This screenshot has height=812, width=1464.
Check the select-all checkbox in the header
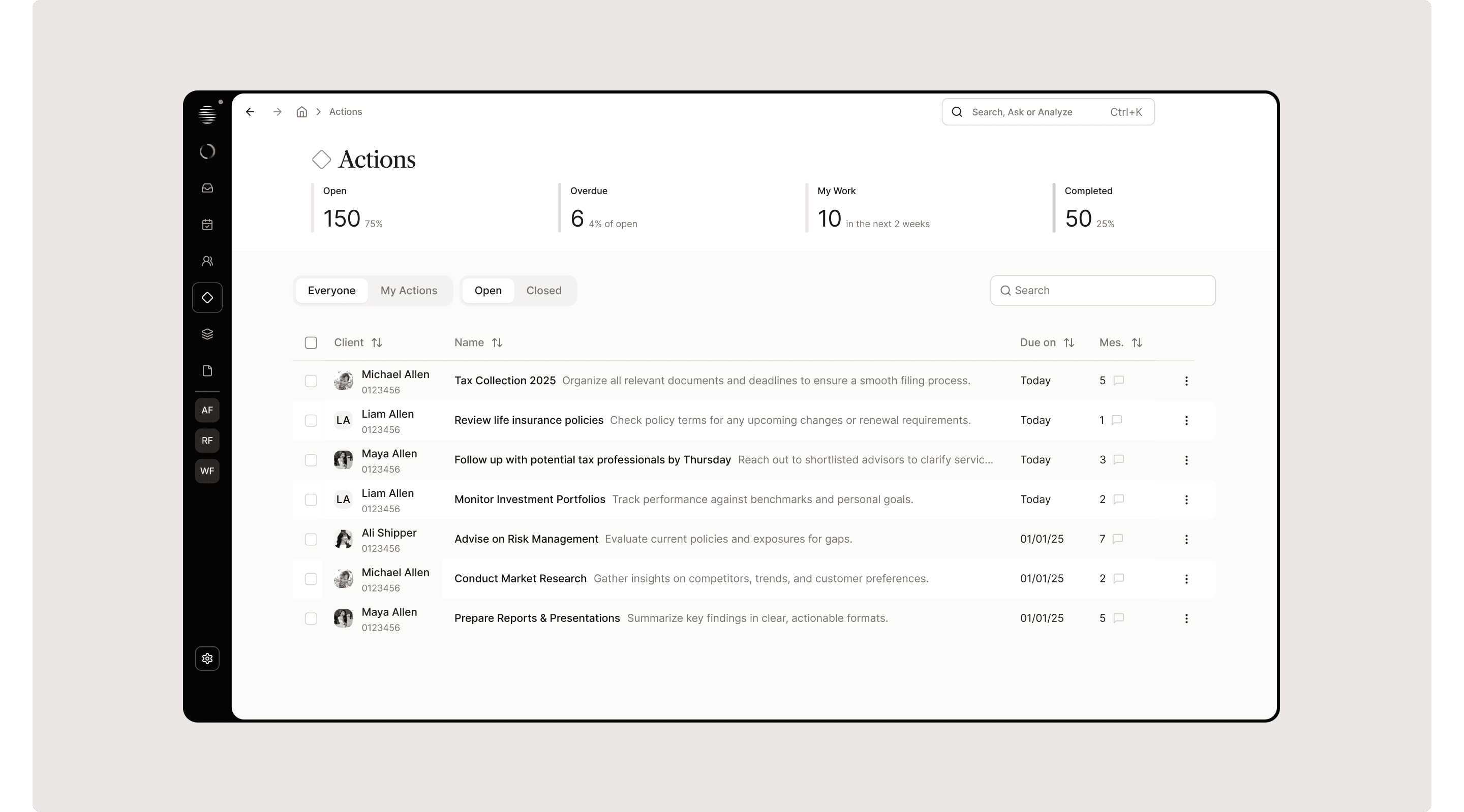click(x=311, y=342)
